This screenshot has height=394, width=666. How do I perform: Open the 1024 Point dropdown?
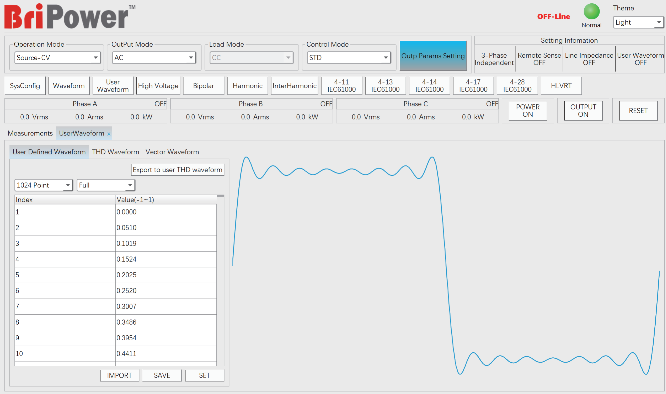(x=43, y=185)
